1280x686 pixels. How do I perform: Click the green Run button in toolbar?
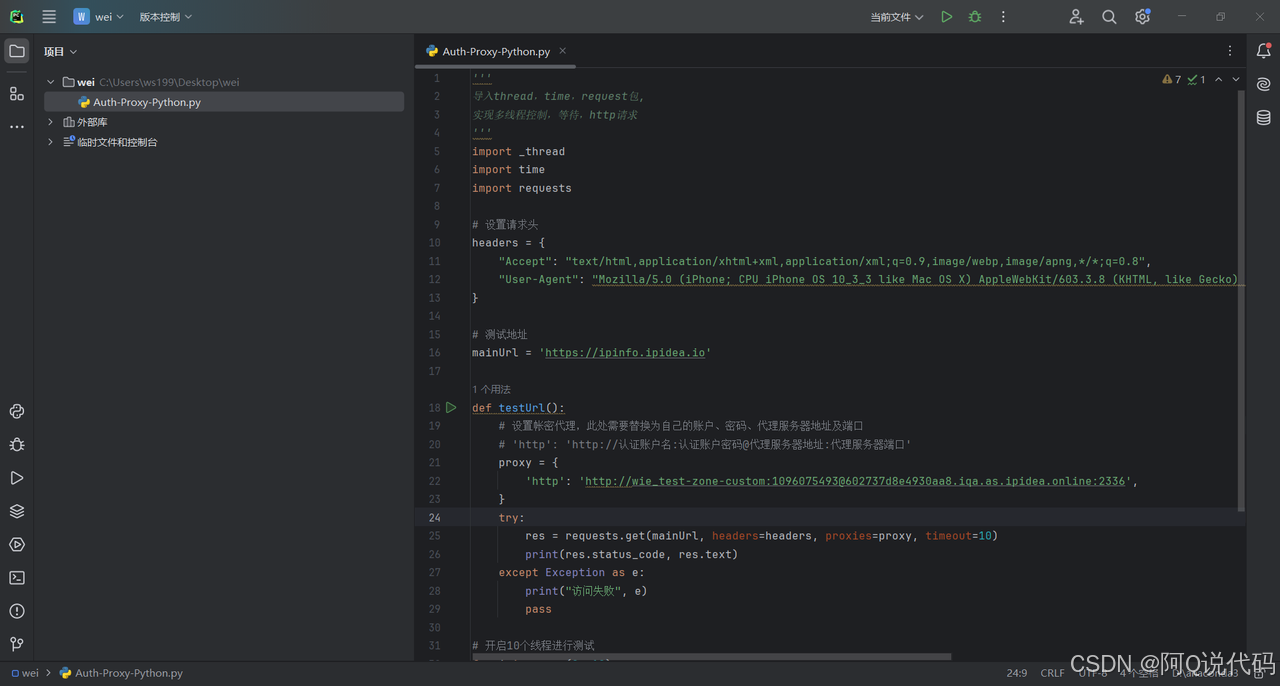click(946, 17)
